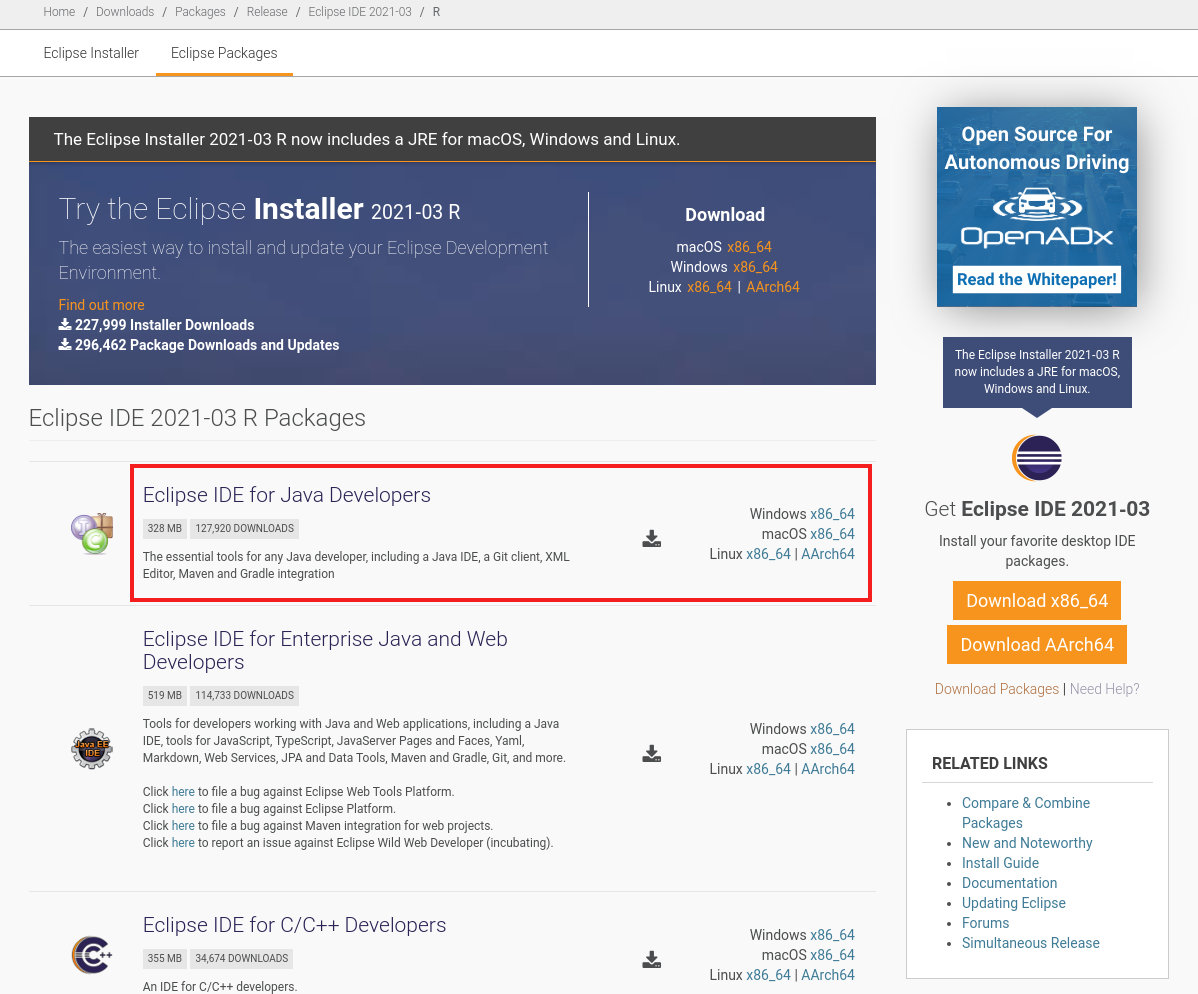Image resolution: width=1198 pixels, height=994 pixels.
Task: Click the 114,733 DOWNLOADS badge
Action: click(x=244, y=695)
